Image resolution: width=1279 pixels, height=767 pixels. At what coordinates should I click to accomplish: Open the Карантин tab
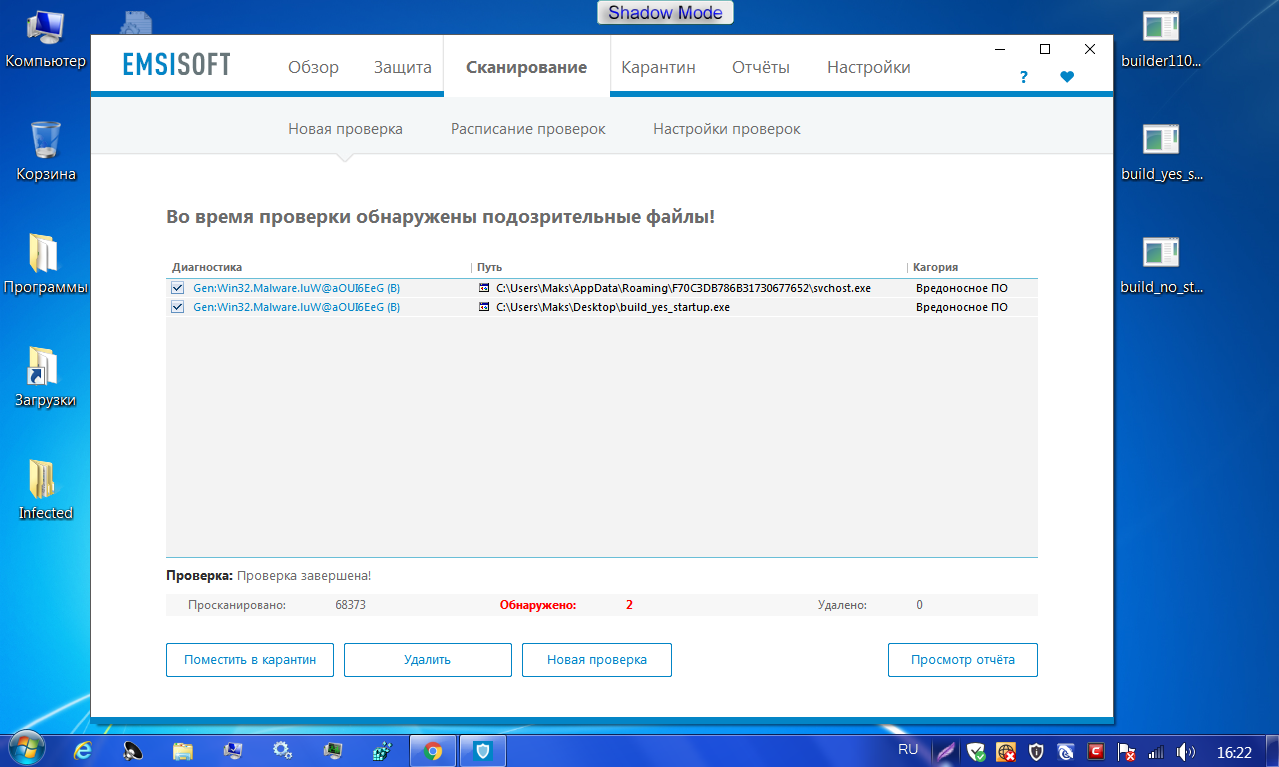[x=658, y=67]
